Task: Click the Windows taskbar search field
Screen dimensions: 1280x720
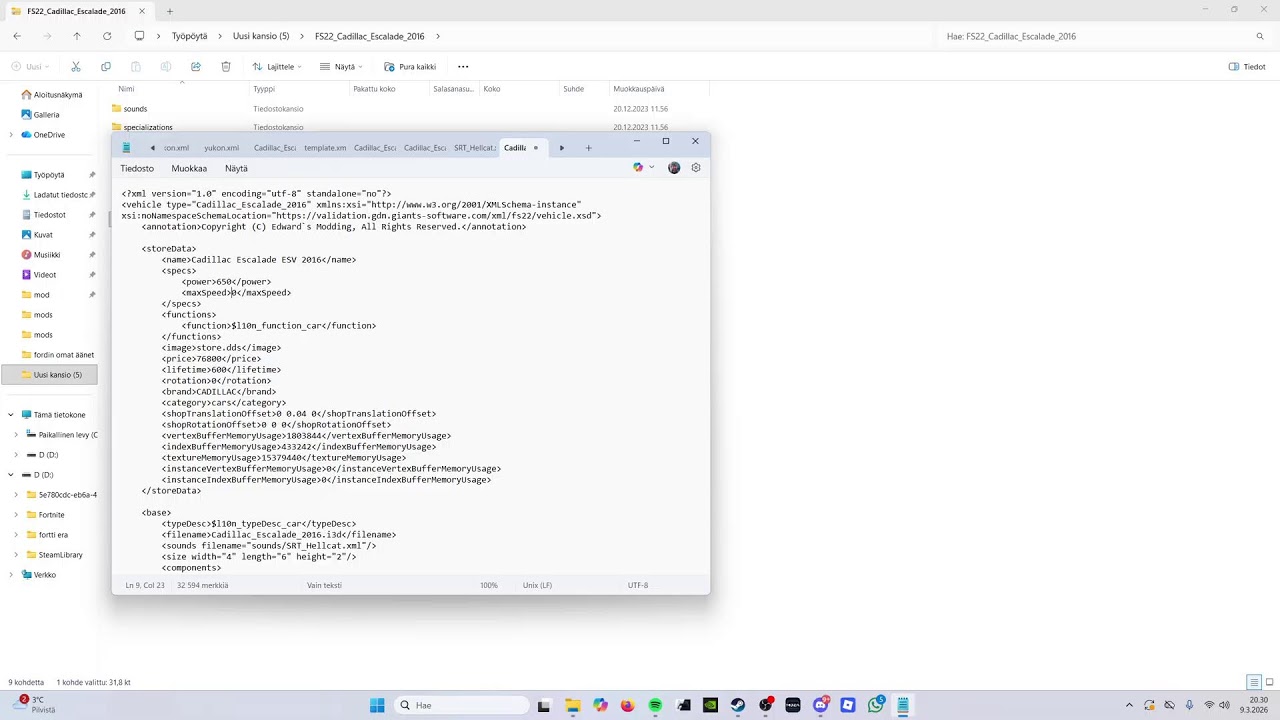Action: (x=462, y=705)
